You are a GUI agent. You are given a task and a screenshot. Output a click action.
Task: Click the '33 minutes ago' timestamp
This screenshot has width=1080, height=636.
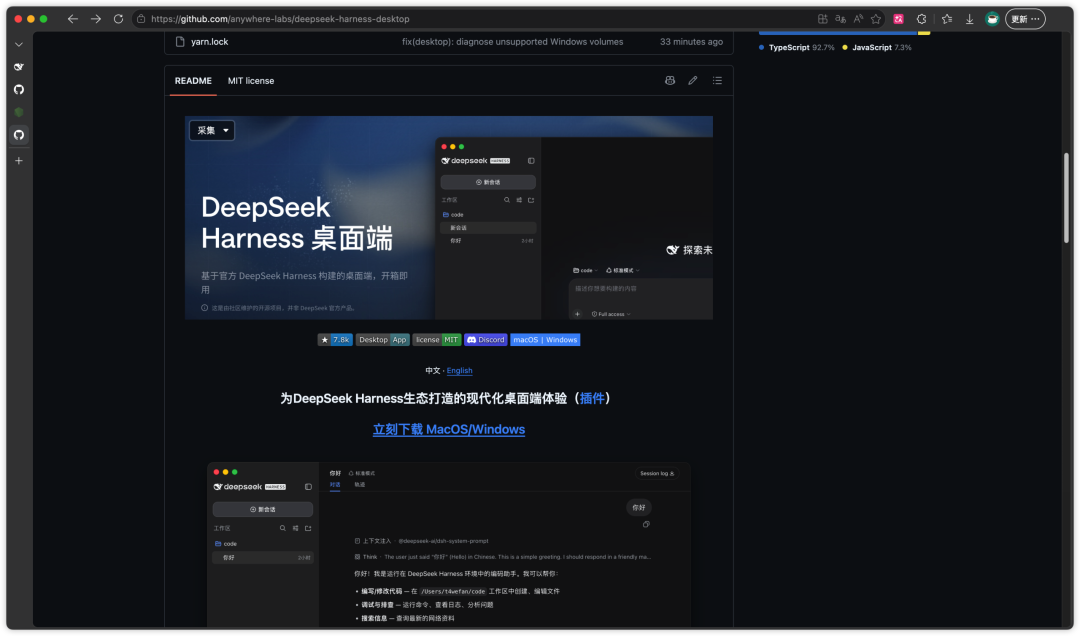691,42
